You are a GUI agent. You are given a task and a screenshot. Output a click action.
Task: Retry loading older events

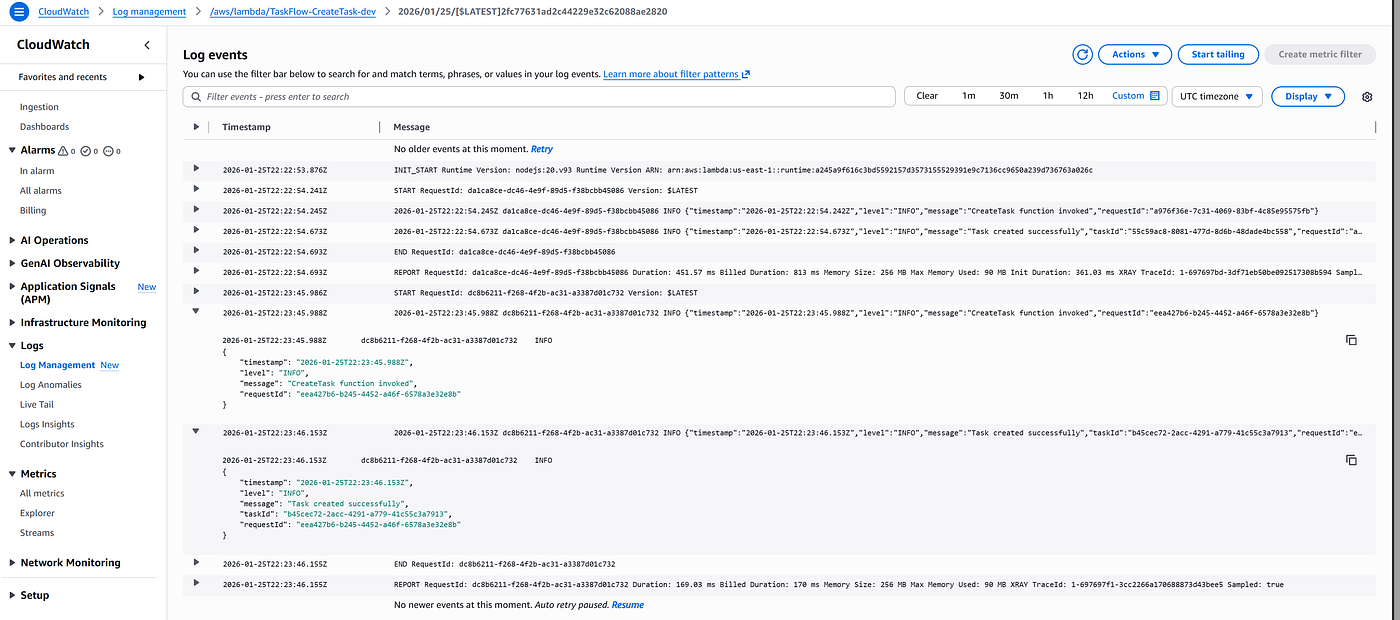point(541,149)
